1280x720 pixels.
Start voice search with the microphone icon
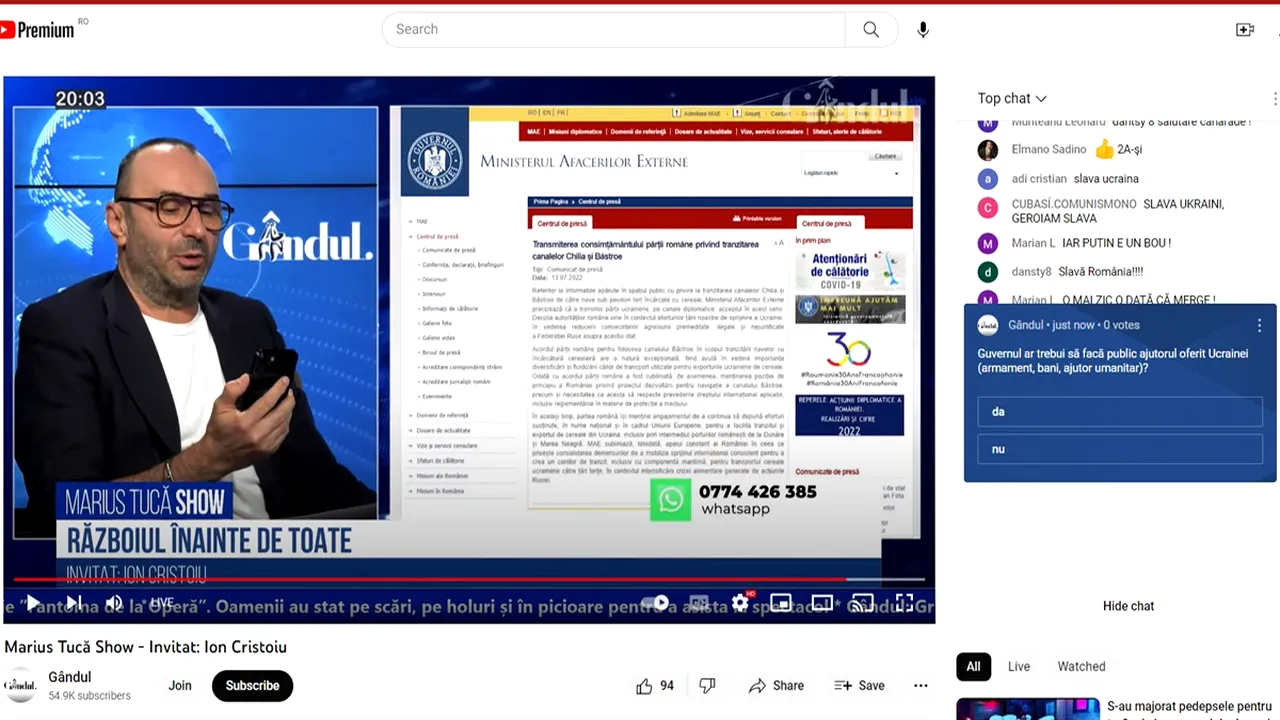coord(922,29)
